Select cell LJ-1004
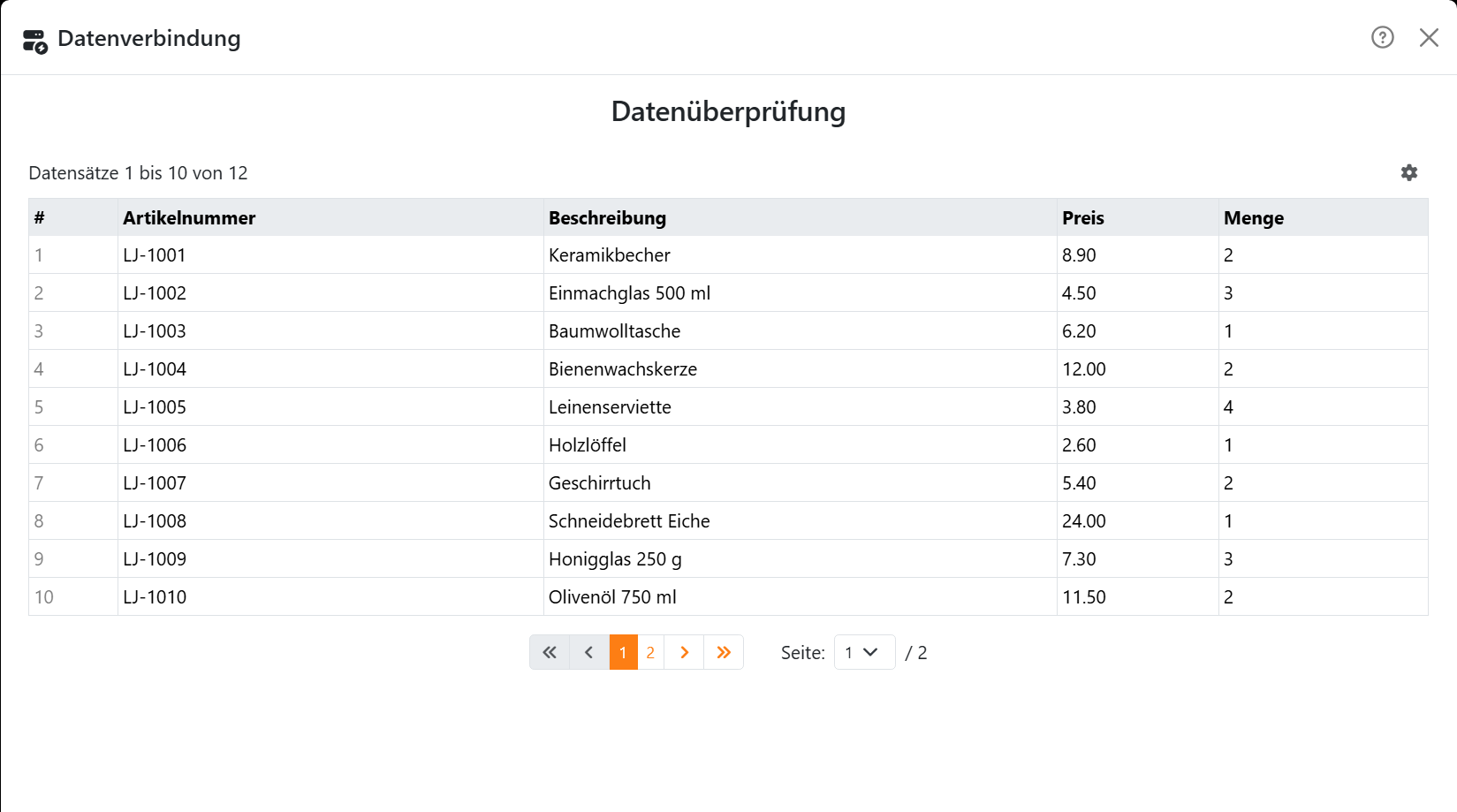This screenshot has height=812, width=1457. tap(330, 369)
